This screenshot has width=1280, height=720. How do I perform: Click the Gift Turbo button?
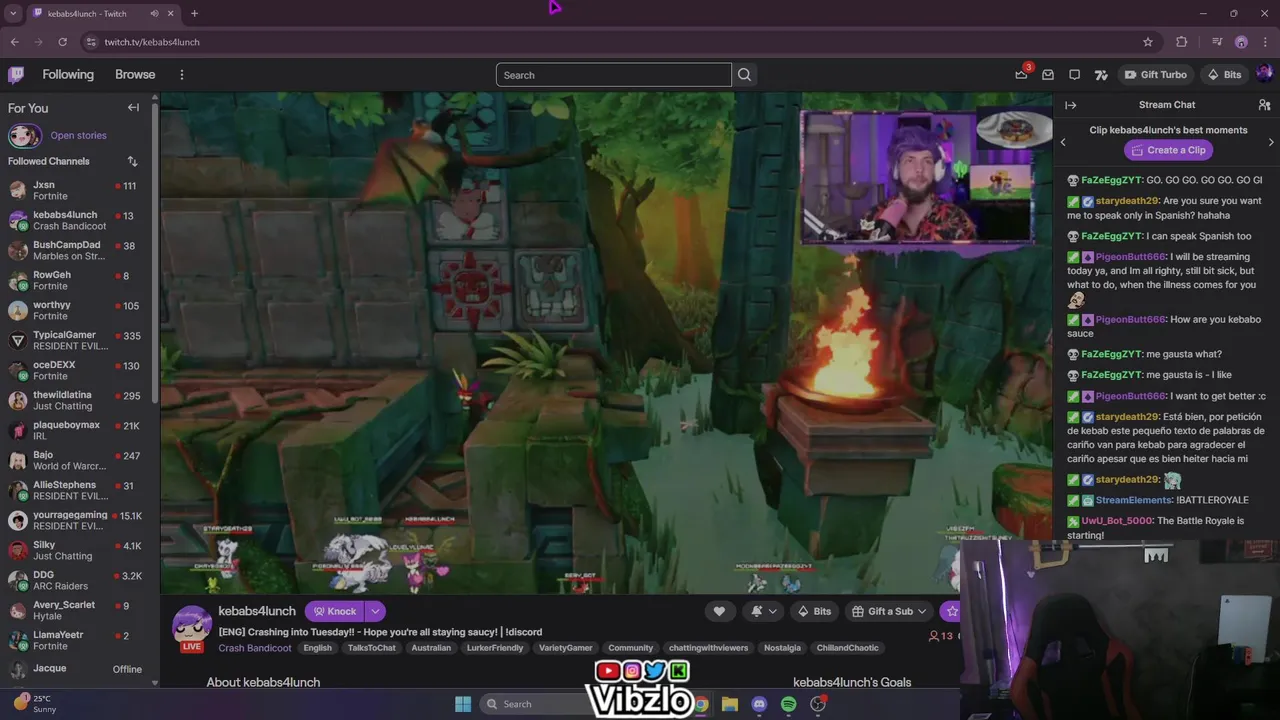click(x=1155, y=75)
